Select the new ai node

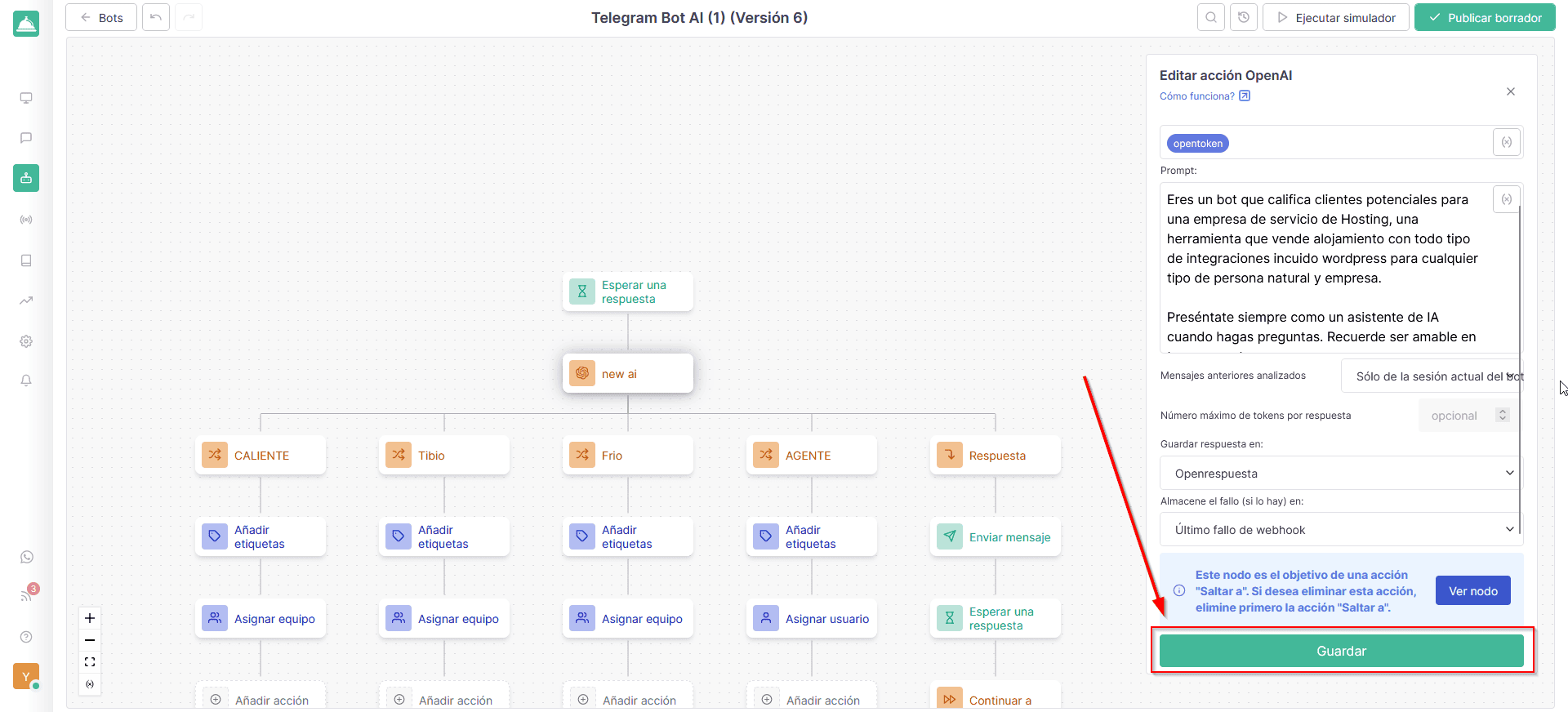628,373
